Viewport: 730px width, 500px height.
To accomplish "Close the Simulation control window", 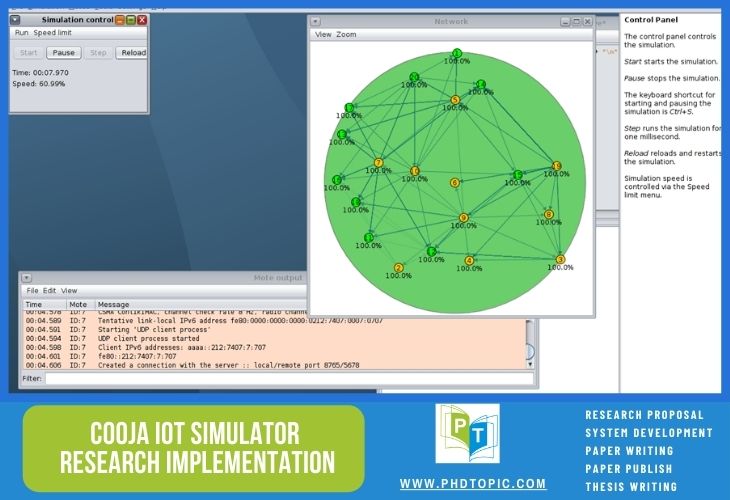I will [x=142, y=20].
